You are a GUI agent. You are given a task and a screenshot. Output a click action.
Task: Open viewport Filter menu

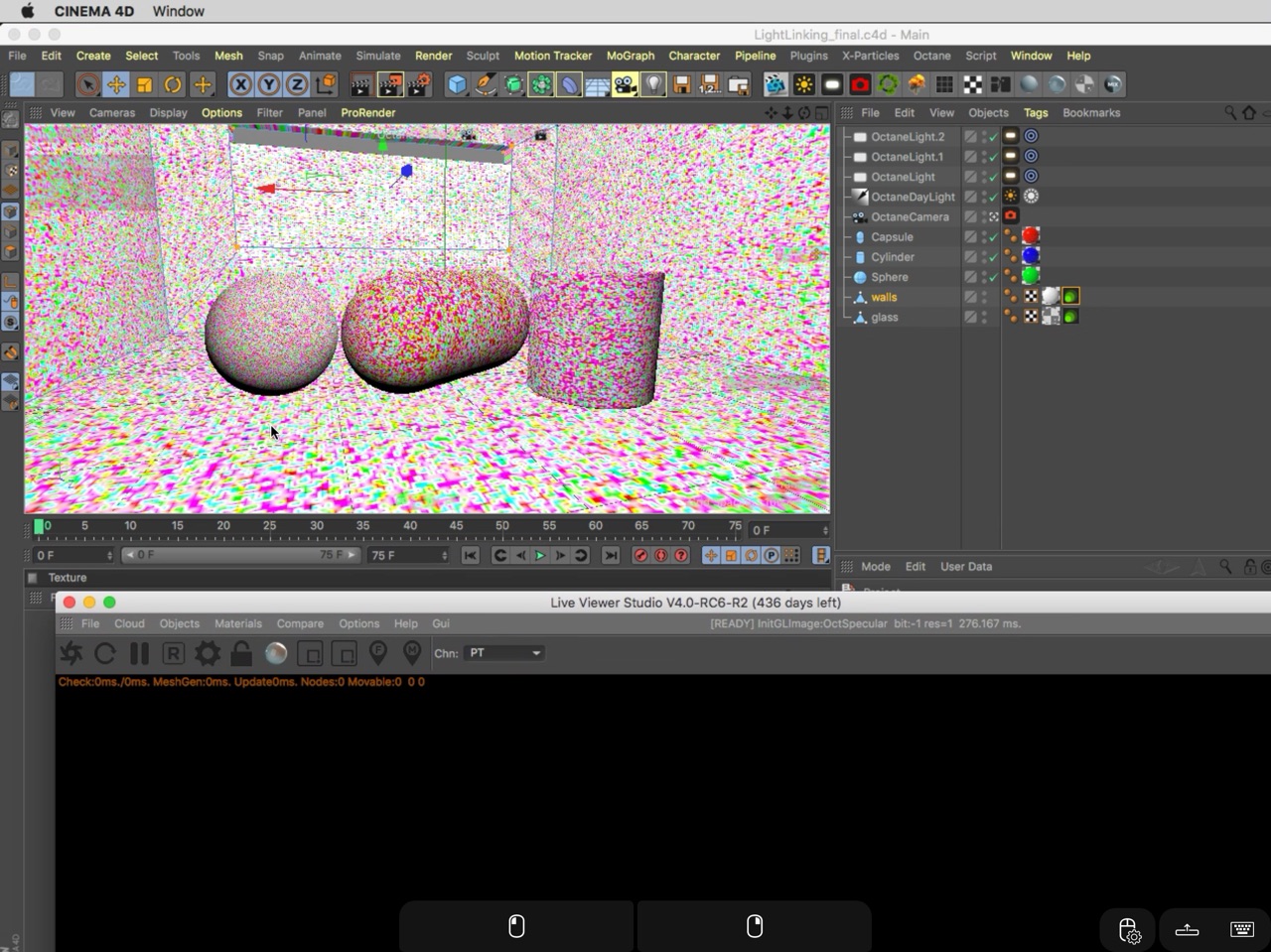pyautogui.click(x=270, y=113)
